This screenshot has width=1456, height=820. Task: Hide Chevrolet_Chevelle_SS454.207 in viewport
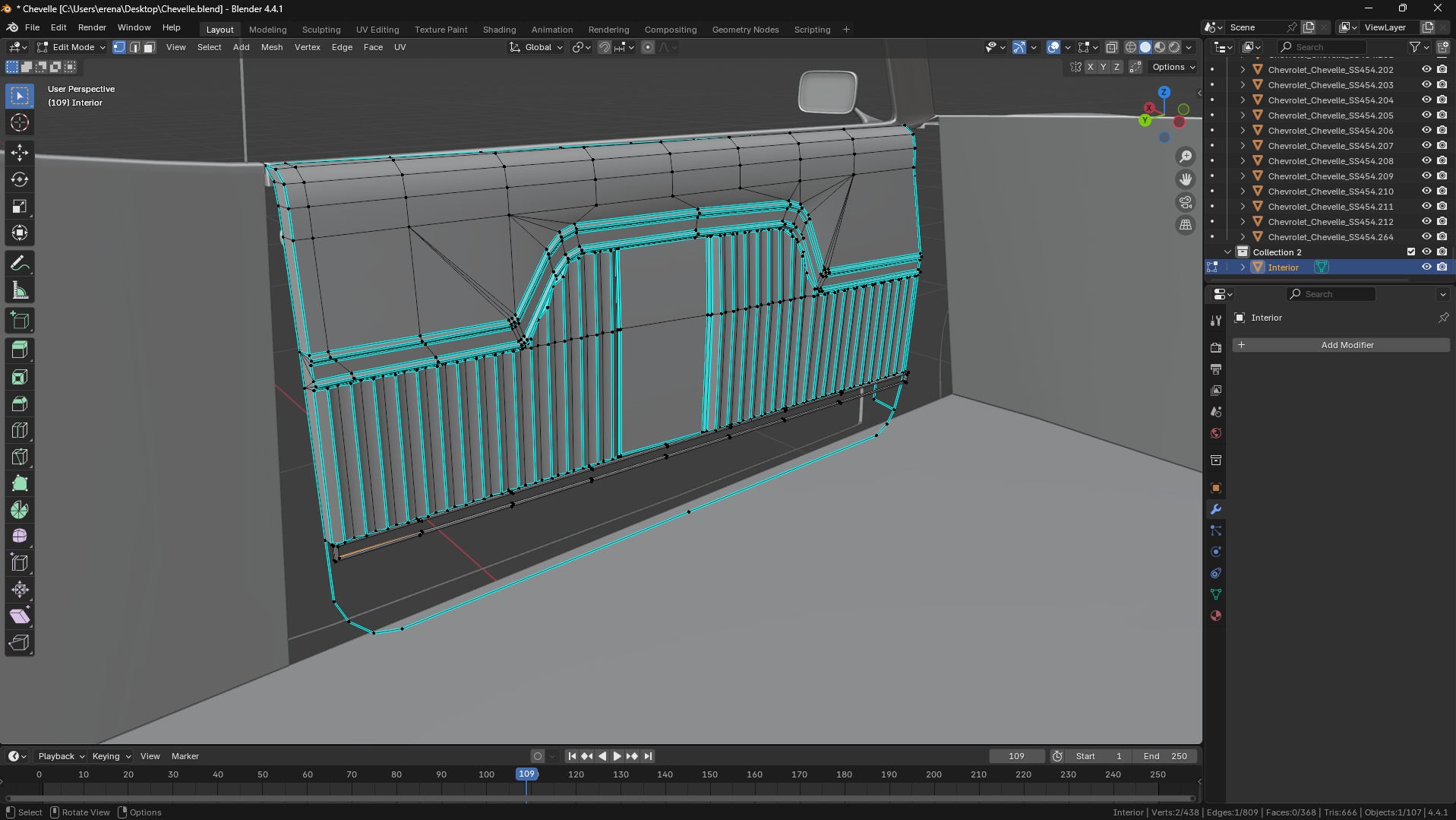pos(1426,146)
